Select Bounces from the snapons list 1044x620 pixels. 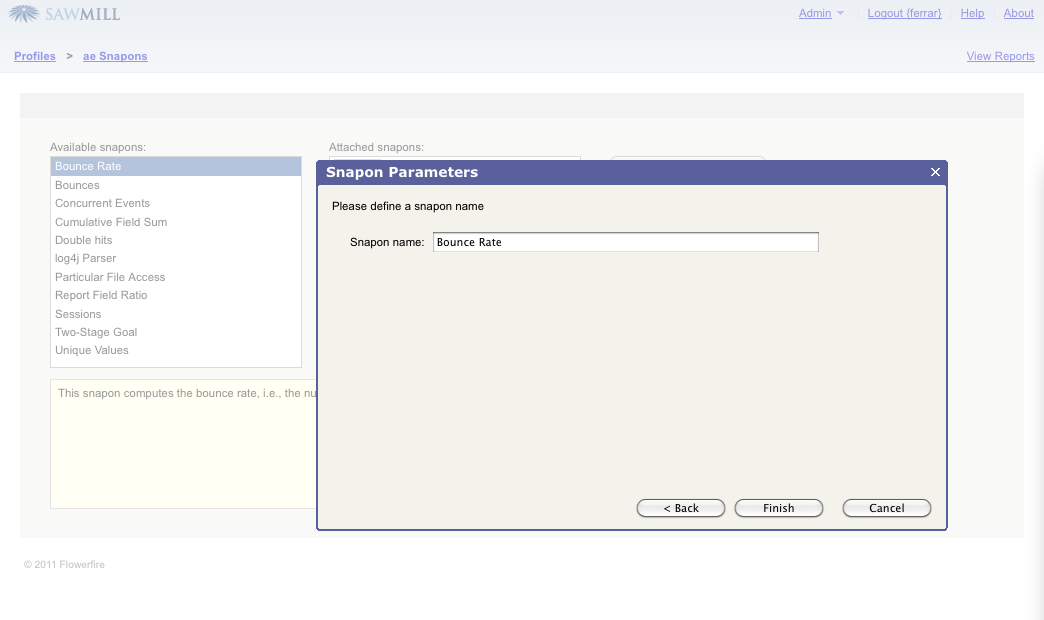coord(77,185)
